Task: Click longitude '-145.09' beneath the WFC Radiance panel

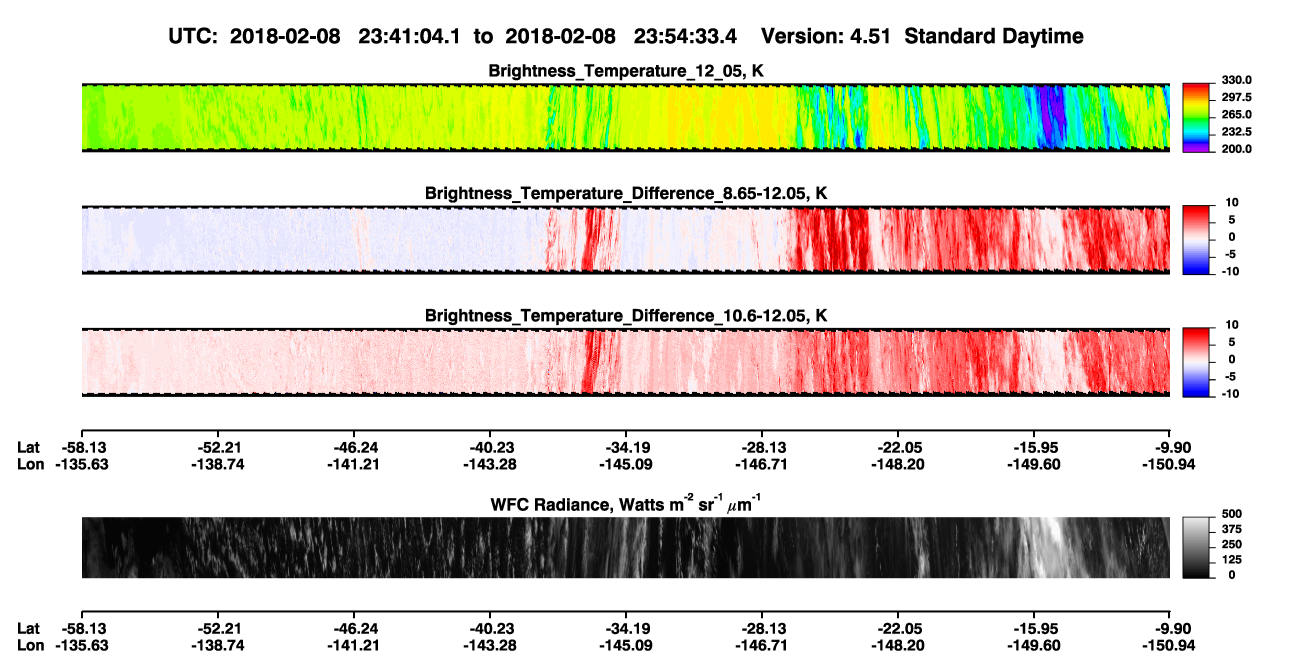Action: click(627, 646)
